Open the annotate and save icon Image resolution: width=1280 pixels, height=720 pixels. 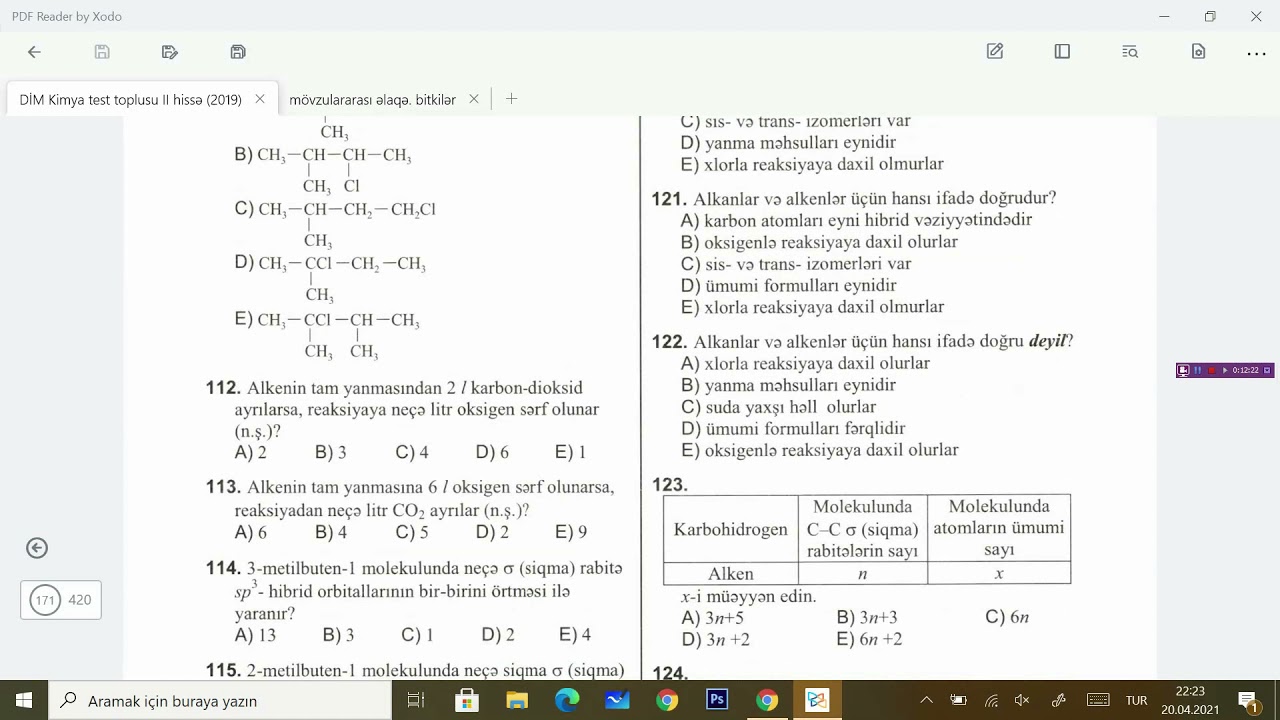[x=170, y=52]
